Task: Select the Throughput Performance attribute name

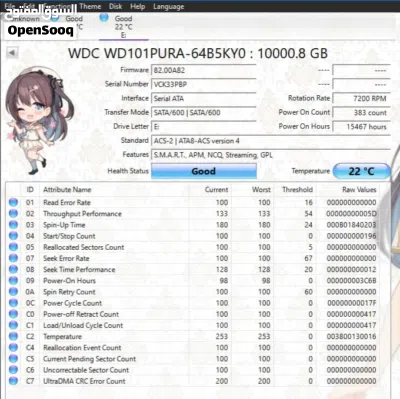Action: [x=82, y=214]
